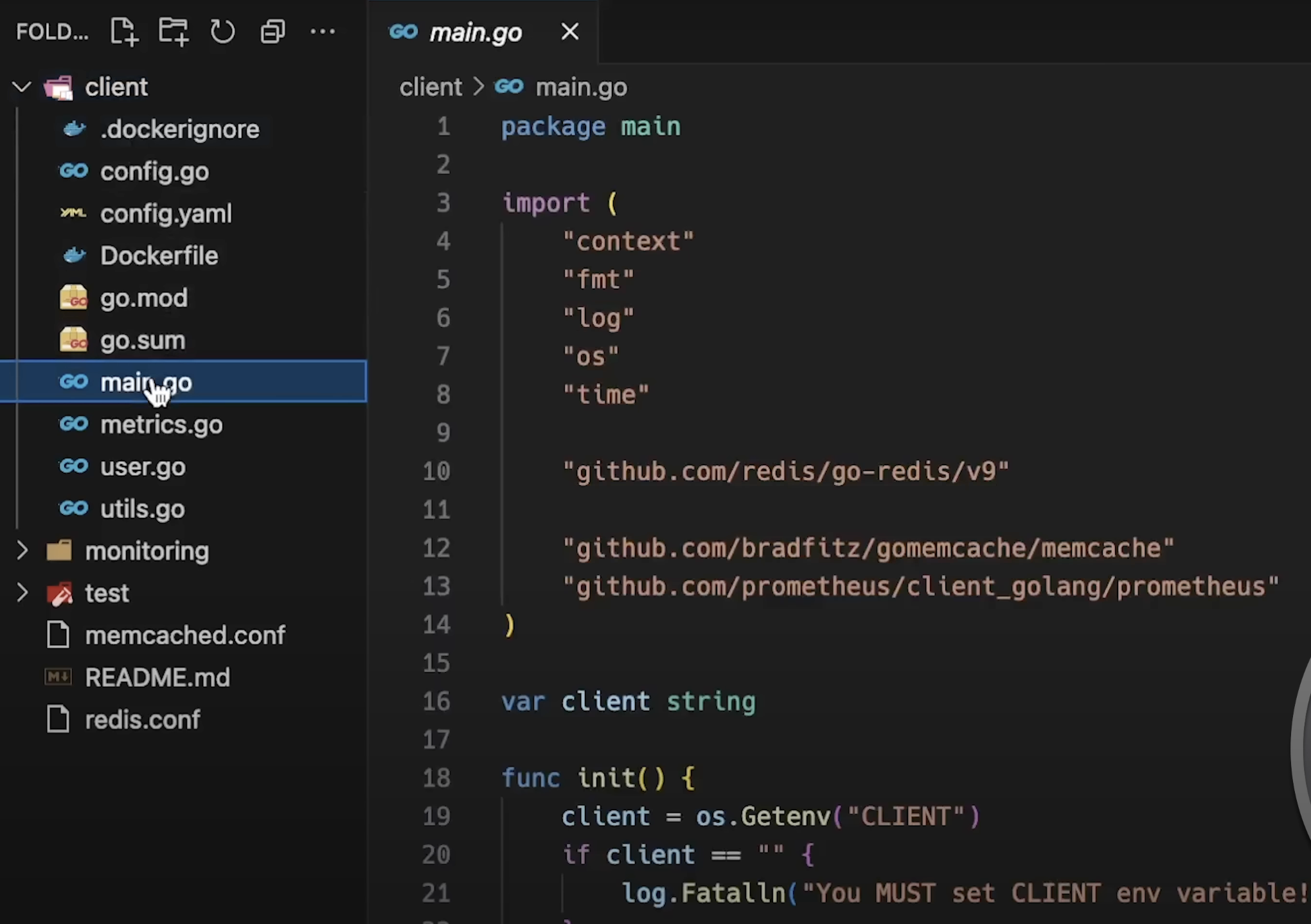This screenshot has width=1311, height=924.
Task: Click line number 16 in the gutter
Action: [436, 701]
